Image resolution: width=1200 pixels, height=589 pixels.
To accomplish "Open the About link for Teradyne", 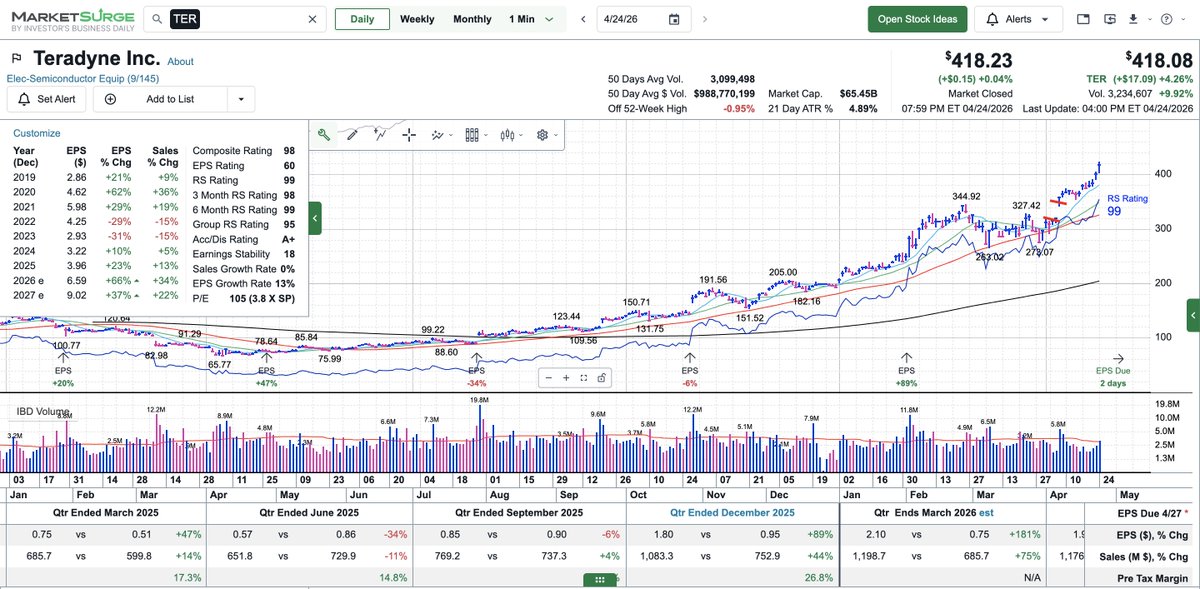I will click(x=180, y=61).
